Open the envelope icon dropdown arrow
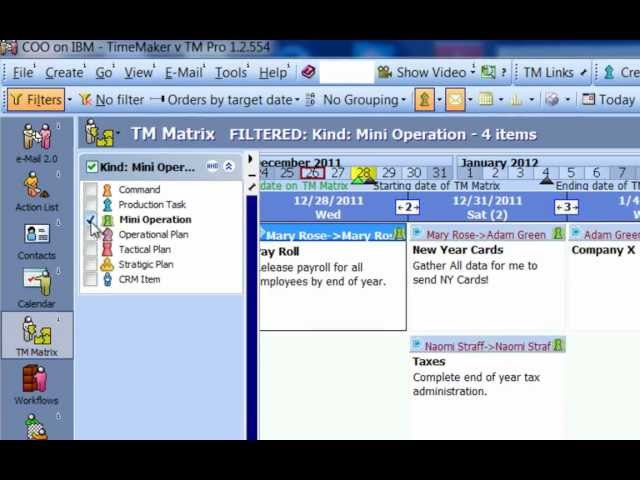 point(470,100)
